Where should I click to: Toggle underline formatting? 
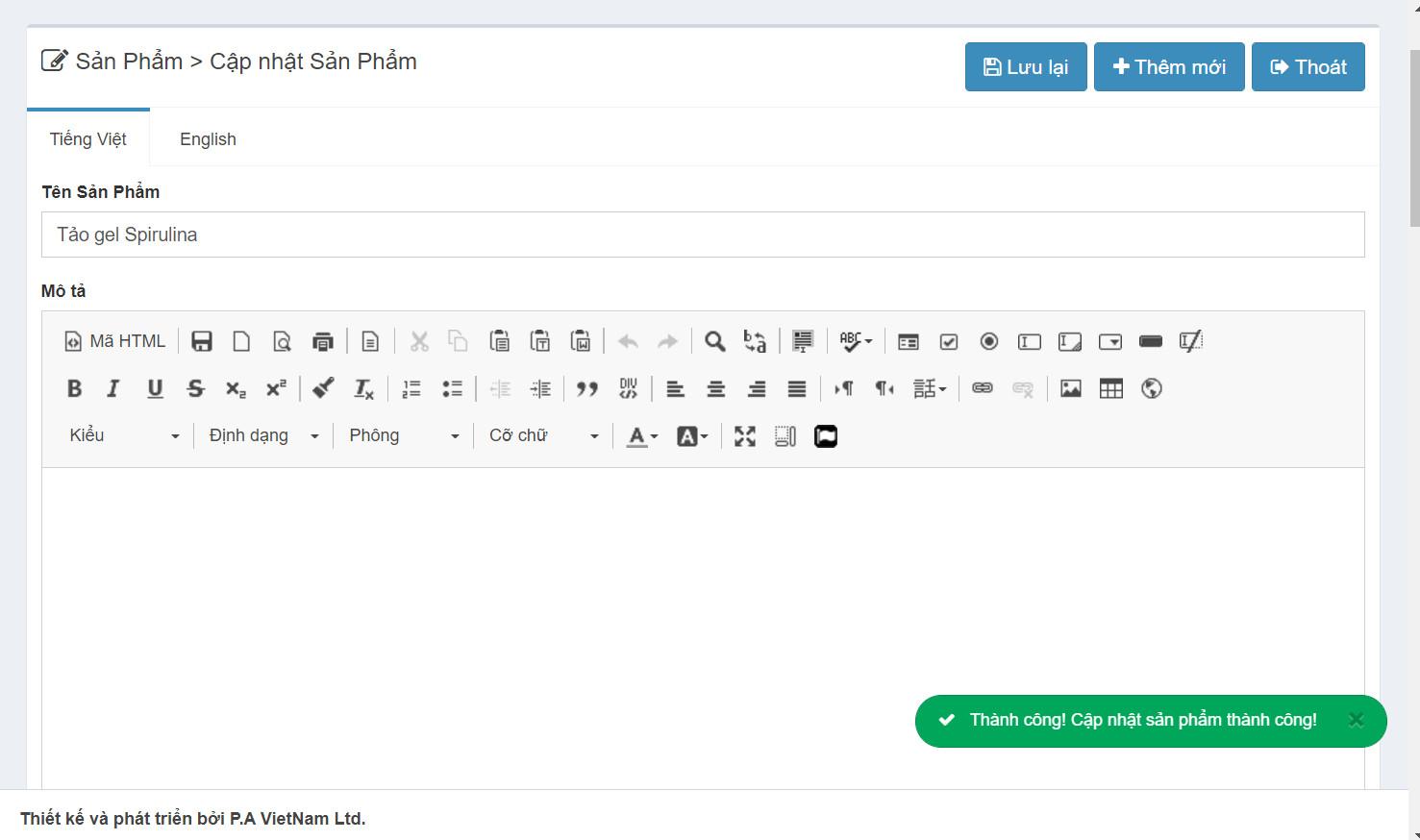(155, 388)
